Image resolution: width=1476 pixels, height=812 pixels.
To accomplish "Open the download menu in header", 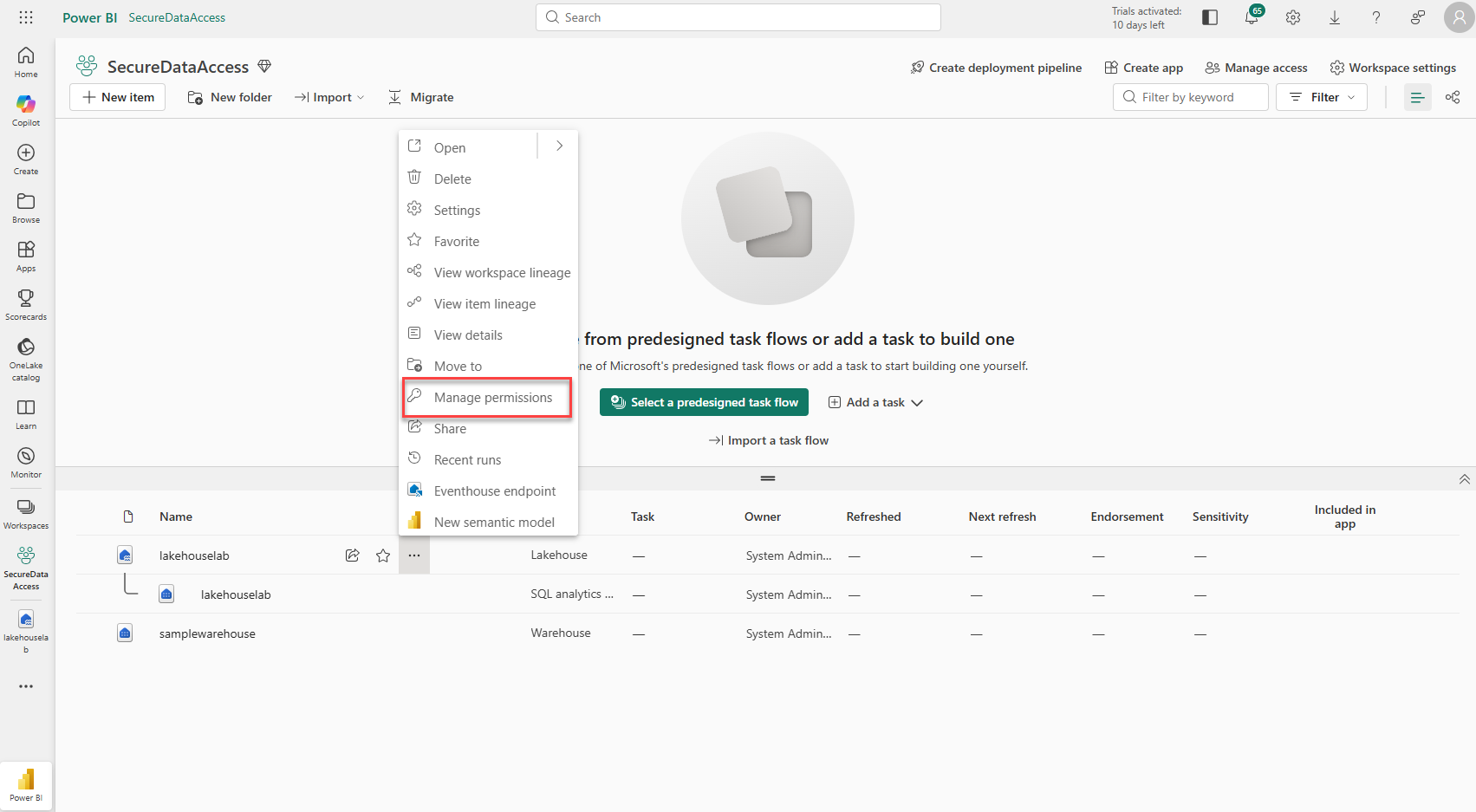I will coord(1335,17).
